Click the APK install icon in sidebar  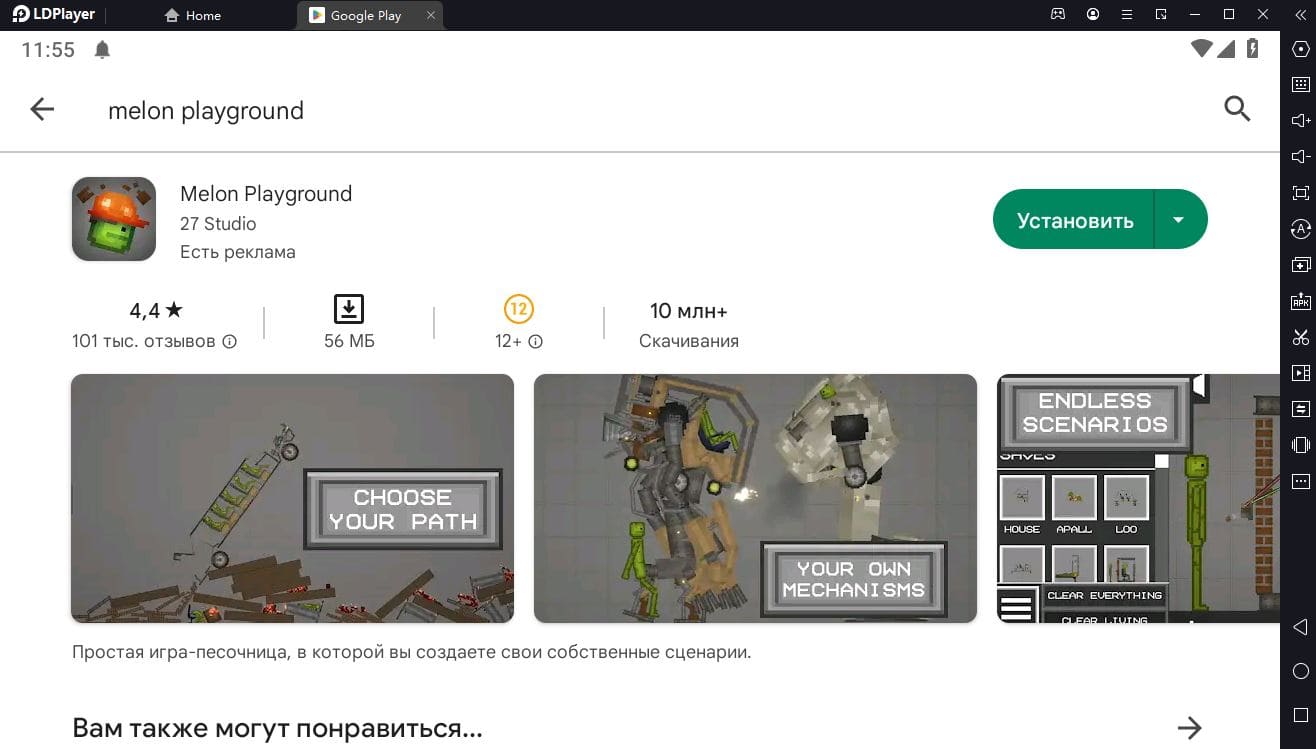[x=1300, y=301]
